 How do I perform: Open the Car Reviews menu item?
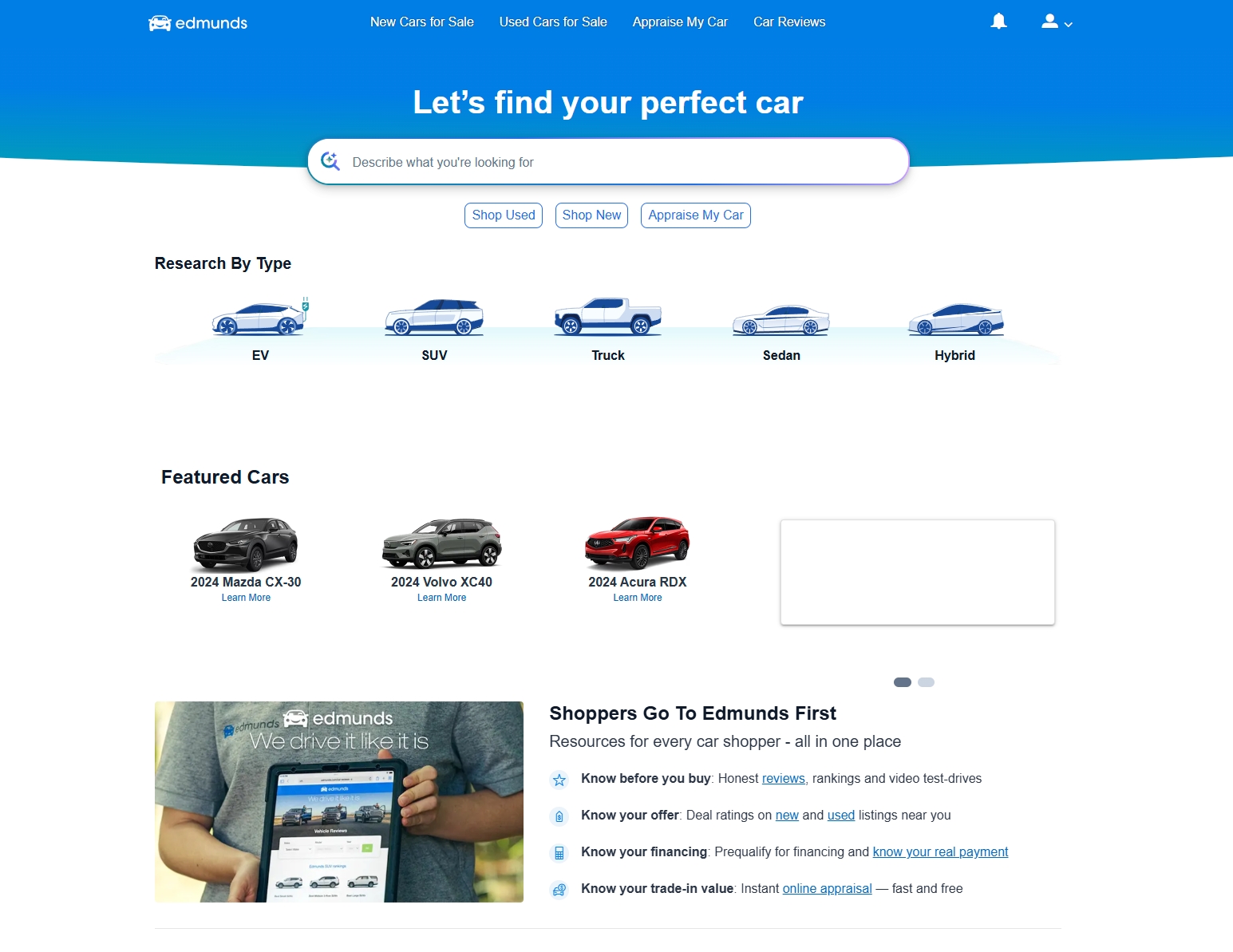tap(789, 22)
